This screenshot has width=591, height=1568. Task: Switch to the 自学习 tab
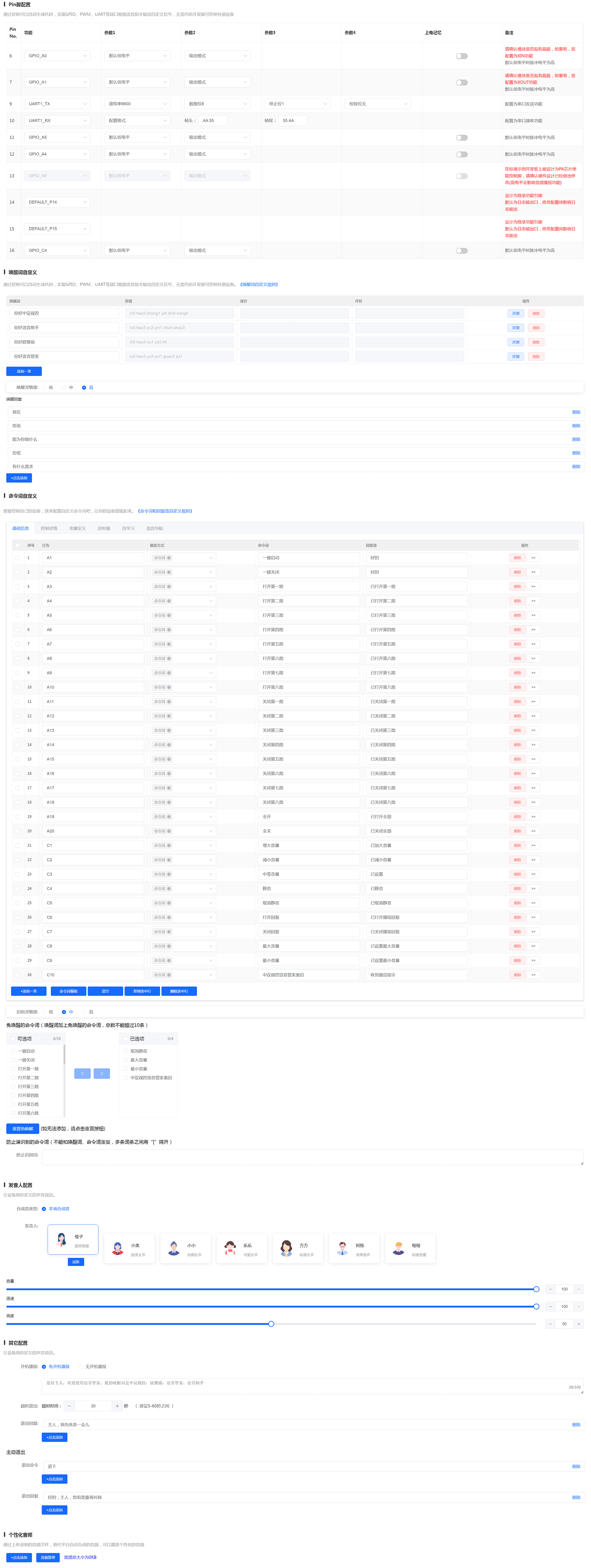tap(128, 528)
